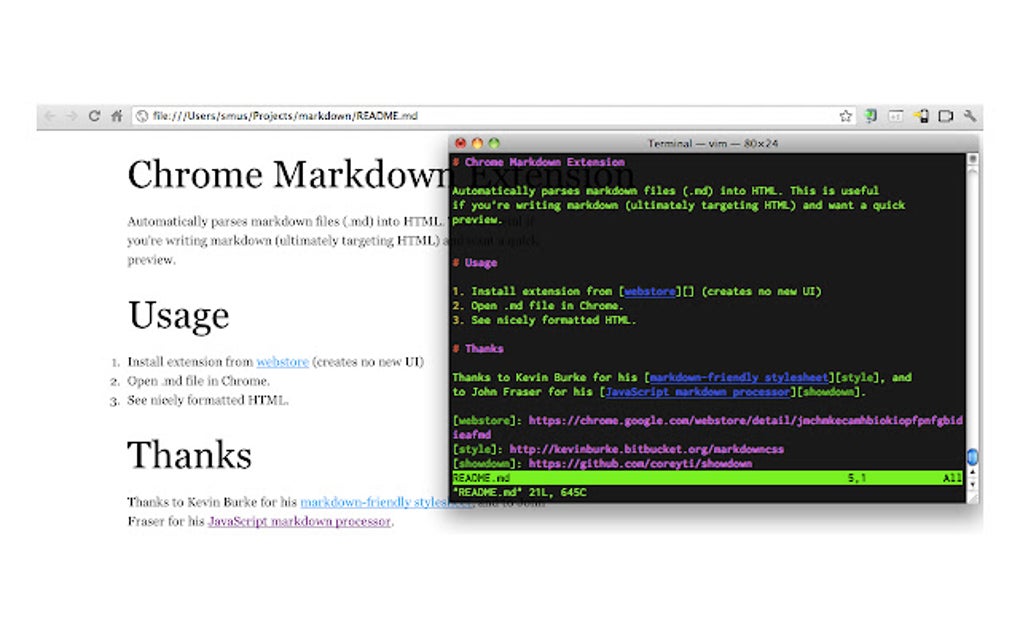The image size is (1020, 638).
Task: Go back using the back navigation arrow
Action: point(49,115)
